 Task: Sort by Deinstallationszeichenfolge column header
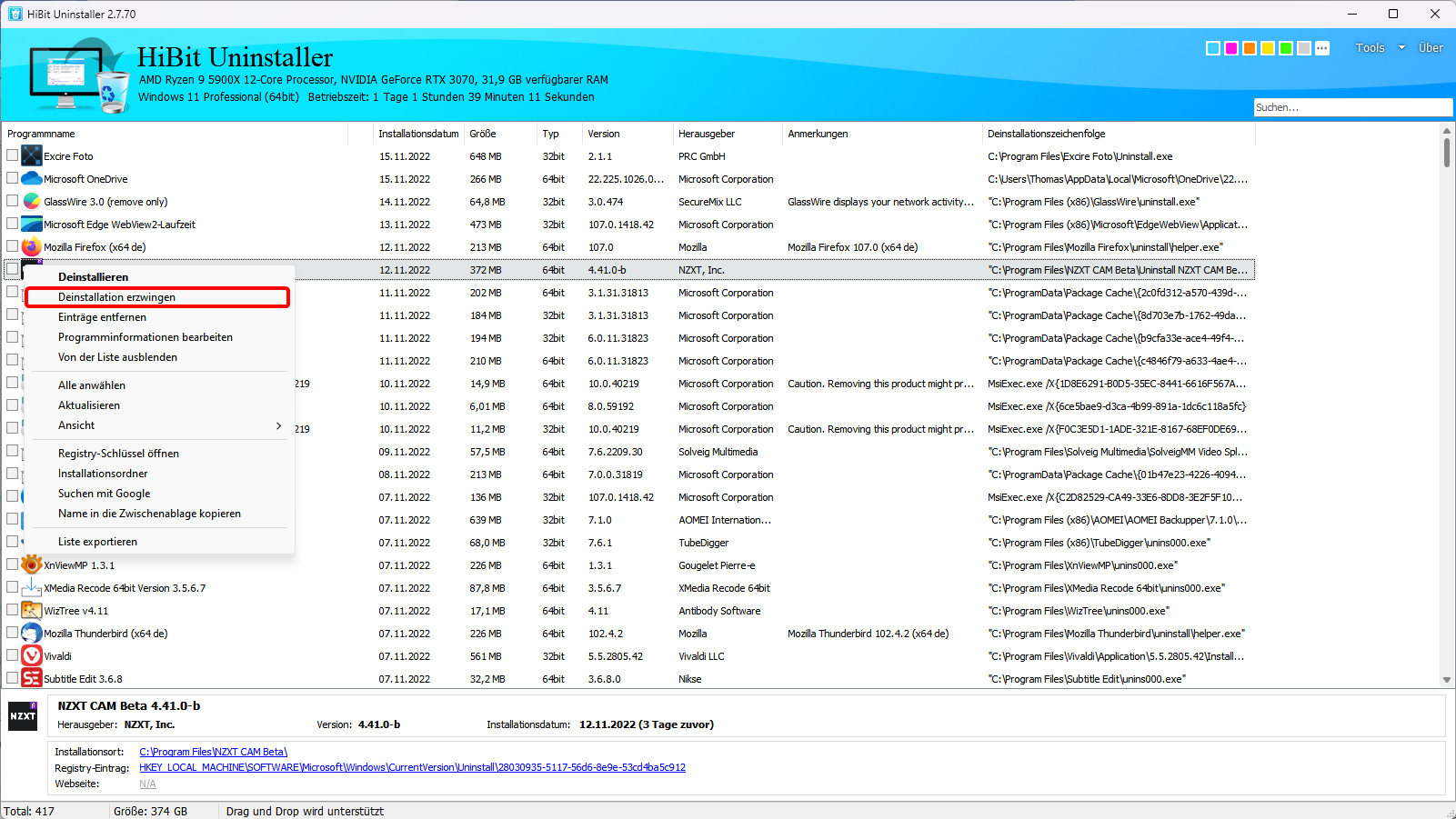[x=1119, y=134]
